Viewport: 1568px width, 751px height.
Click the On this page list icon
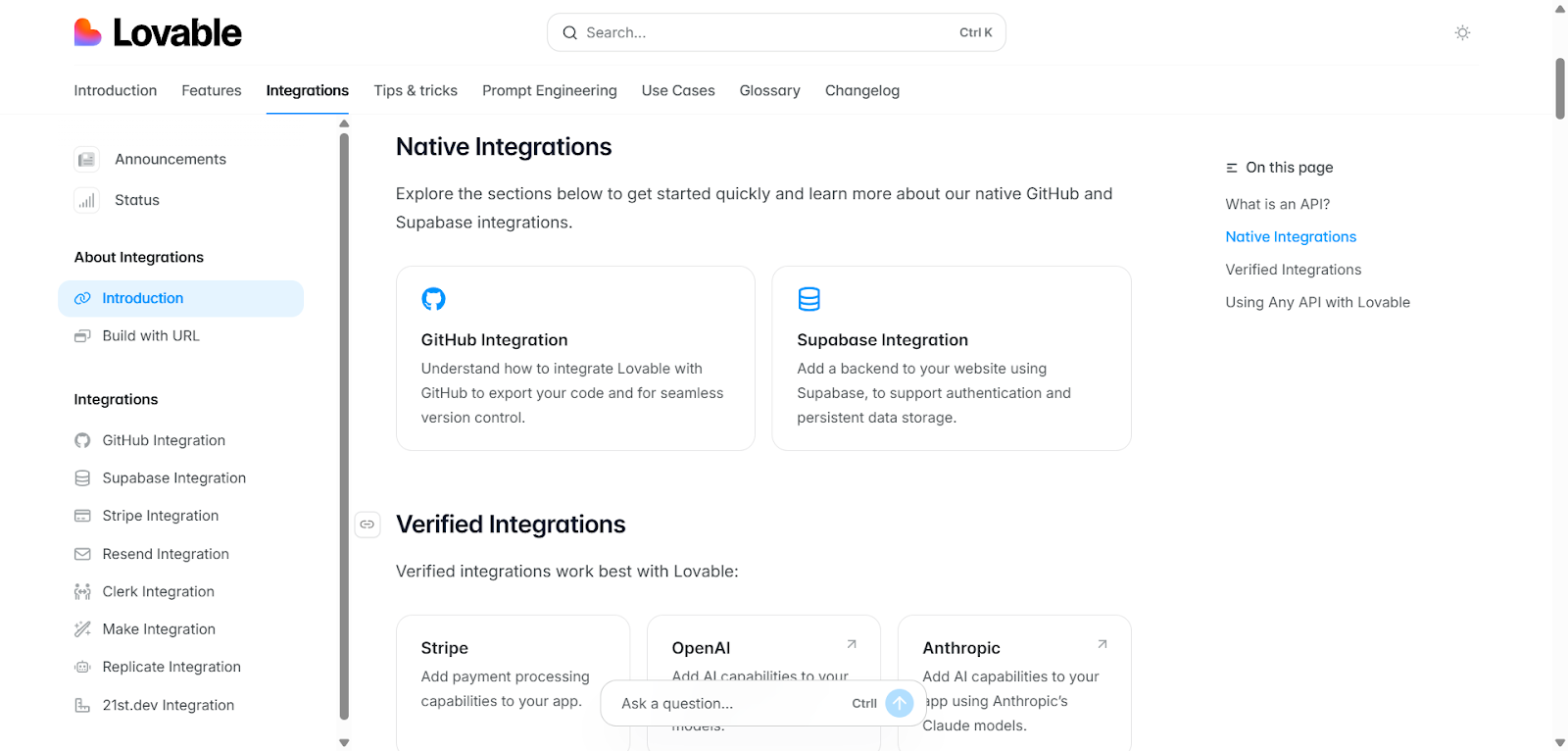point(1232,168)
